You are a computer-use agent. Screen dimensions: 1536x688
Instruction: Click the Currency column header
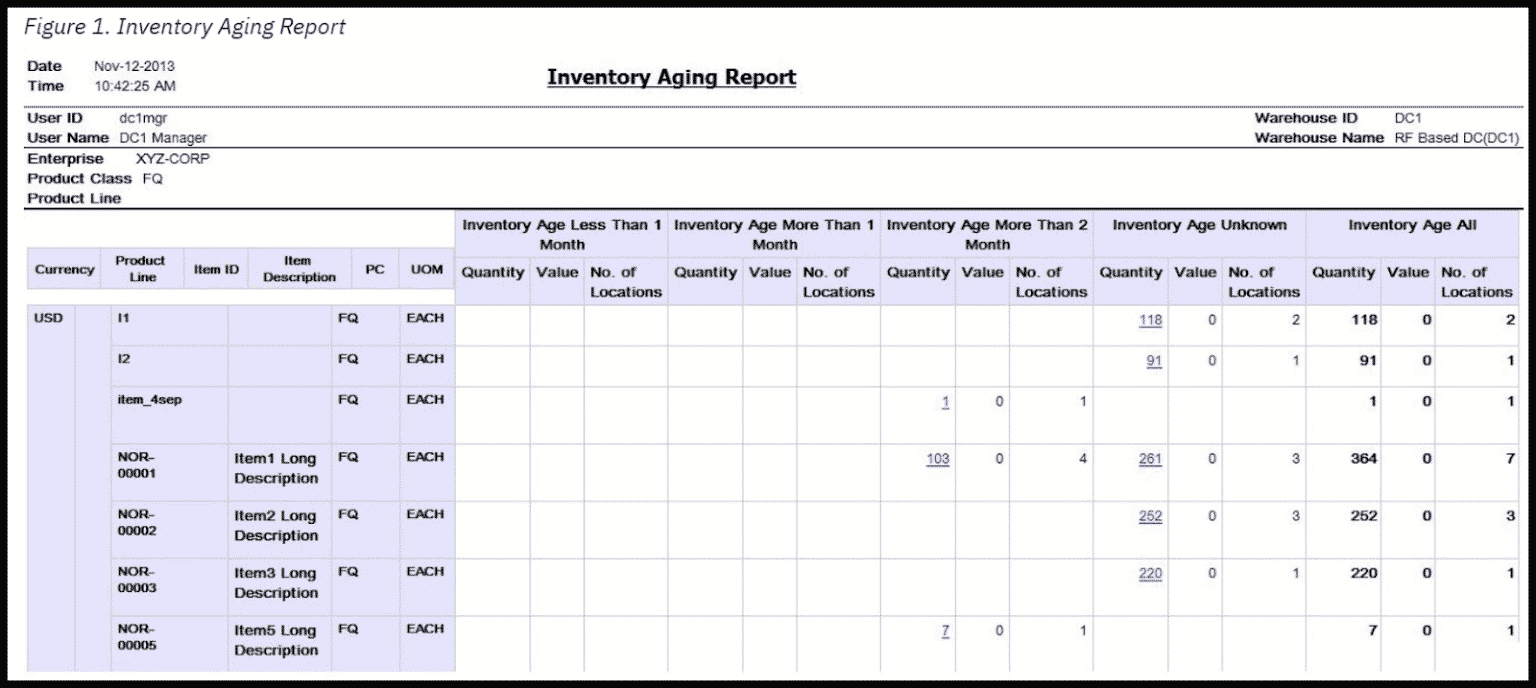point(64,268)
